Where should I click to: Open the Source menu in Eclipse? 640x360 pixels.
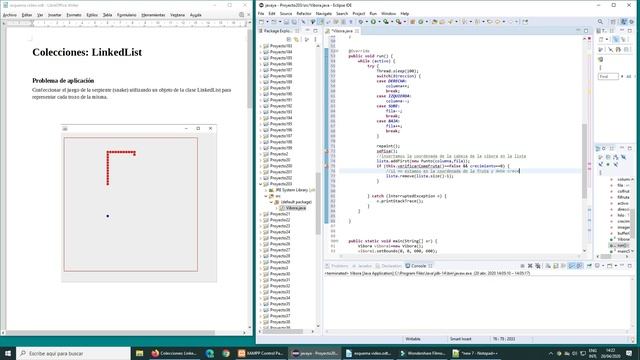[286, 13]
